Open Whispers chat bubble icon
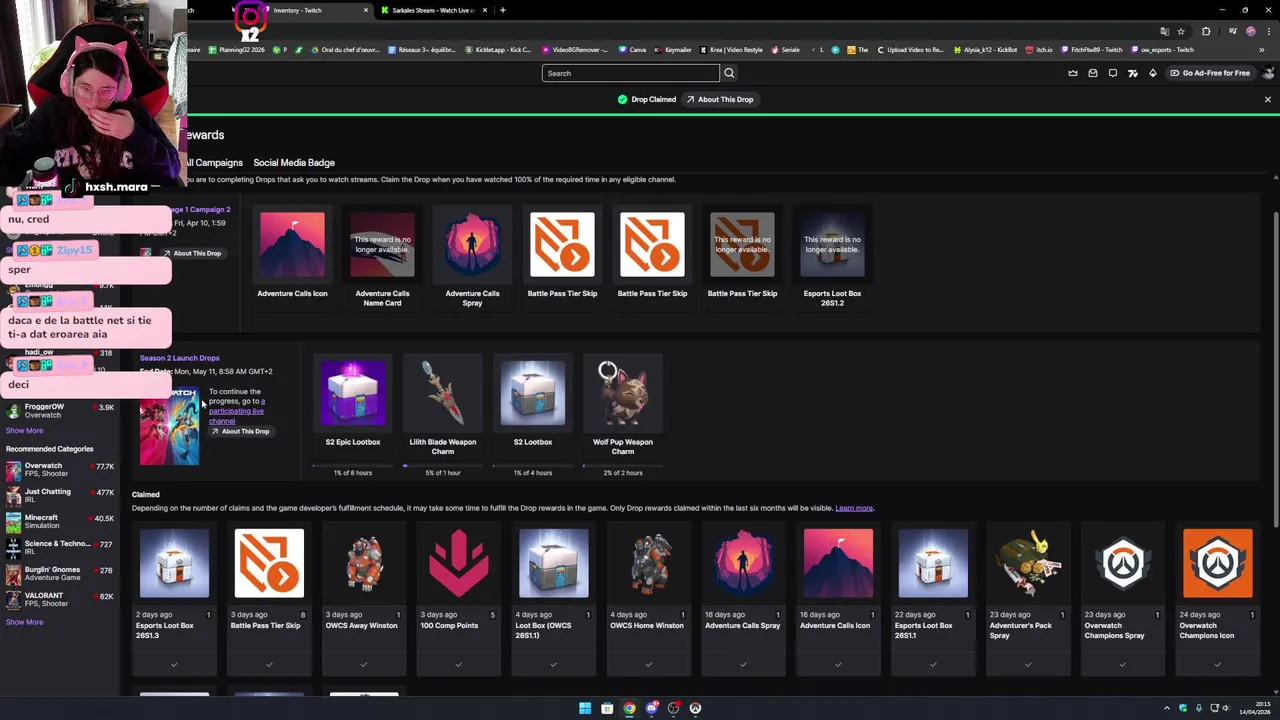Screen dimensions: 1280x720 point(1113,73)
